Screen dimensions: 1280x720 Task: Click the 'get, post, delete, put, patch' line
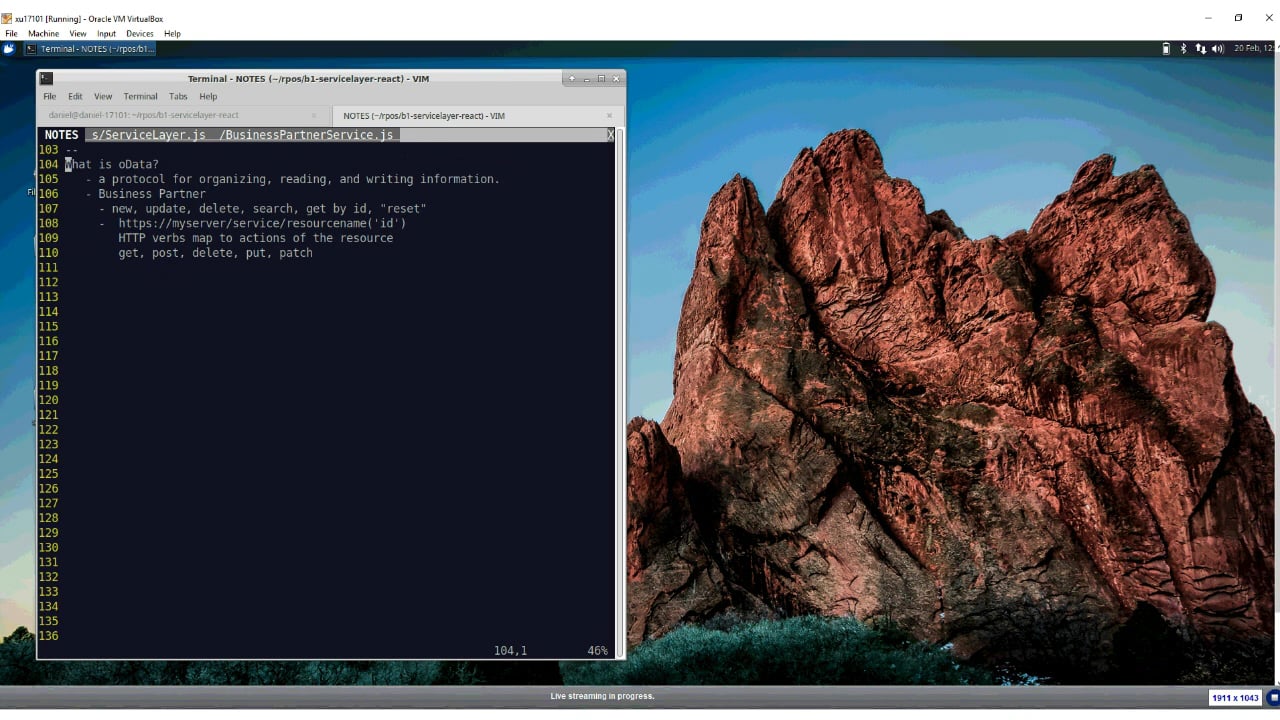[x=215, y=253]
